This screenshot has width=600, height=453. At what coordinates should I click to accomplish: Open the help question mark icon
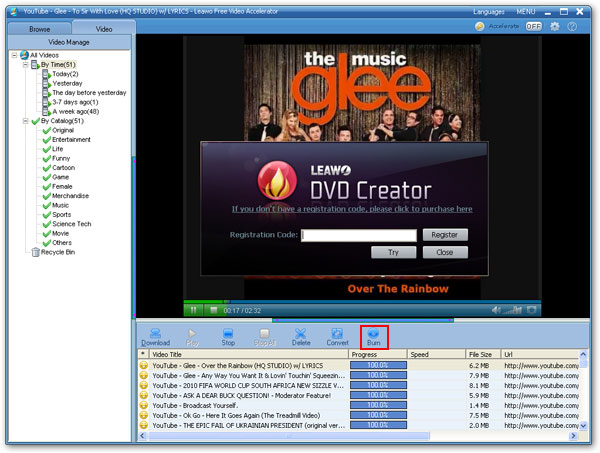pos(572,26)
